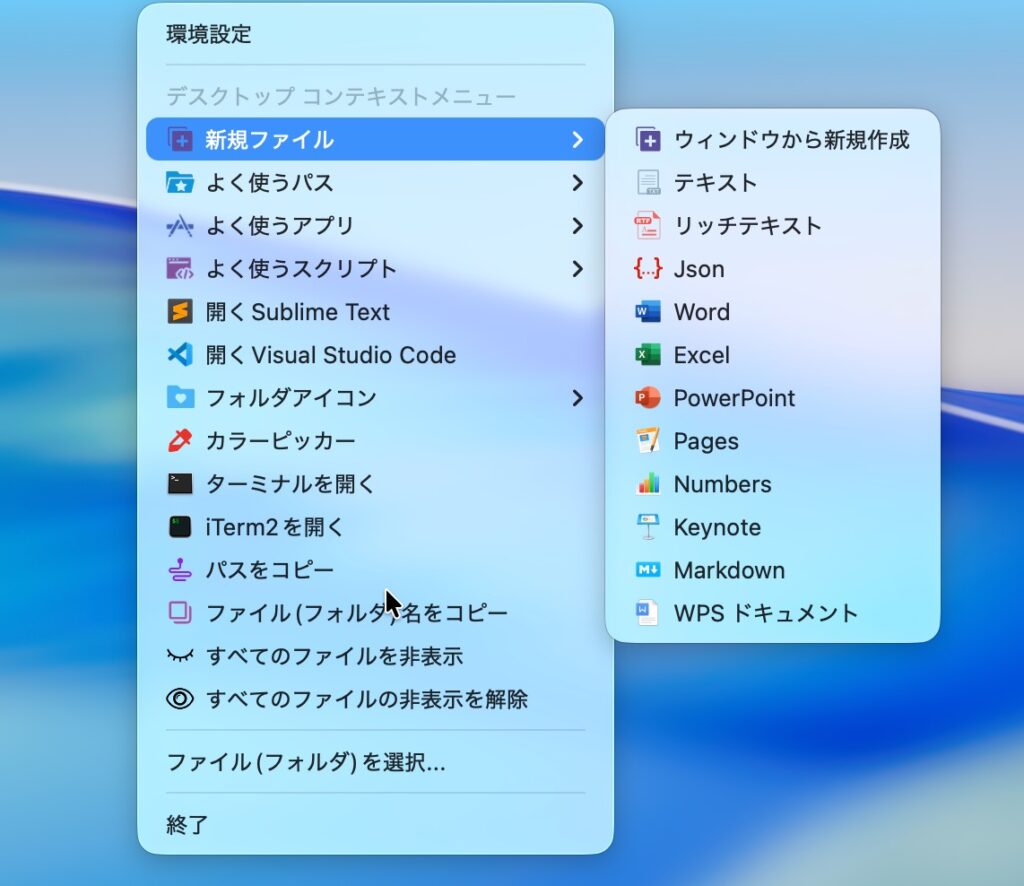Click the Sublime Text icon
This screenshot has width=1024, height=886.
(x=179, y=312)
